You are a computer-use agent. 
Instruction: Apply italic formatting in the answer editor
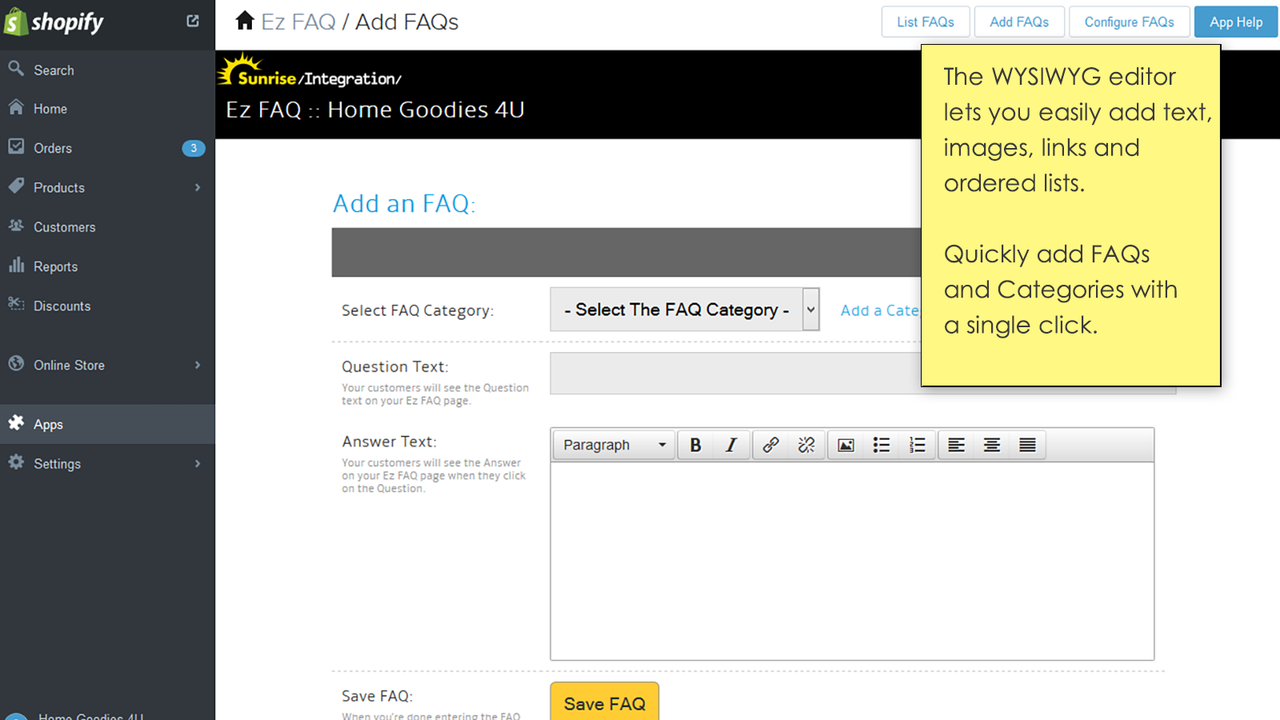pos(731,444)
